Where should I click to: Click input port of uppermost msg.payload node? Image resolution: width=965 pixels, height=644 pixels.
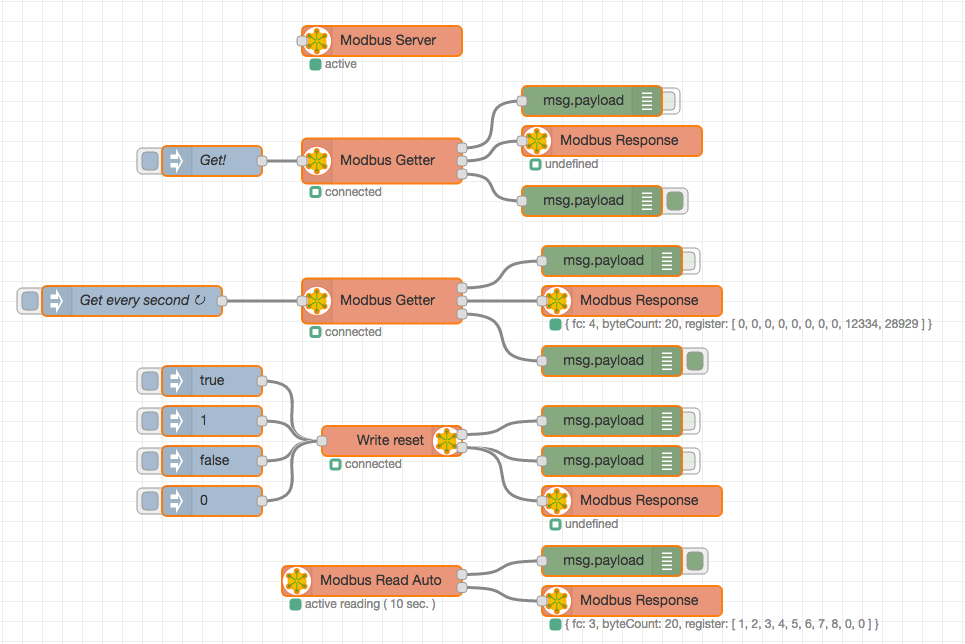pyautogui.click(x=522, y=101)
